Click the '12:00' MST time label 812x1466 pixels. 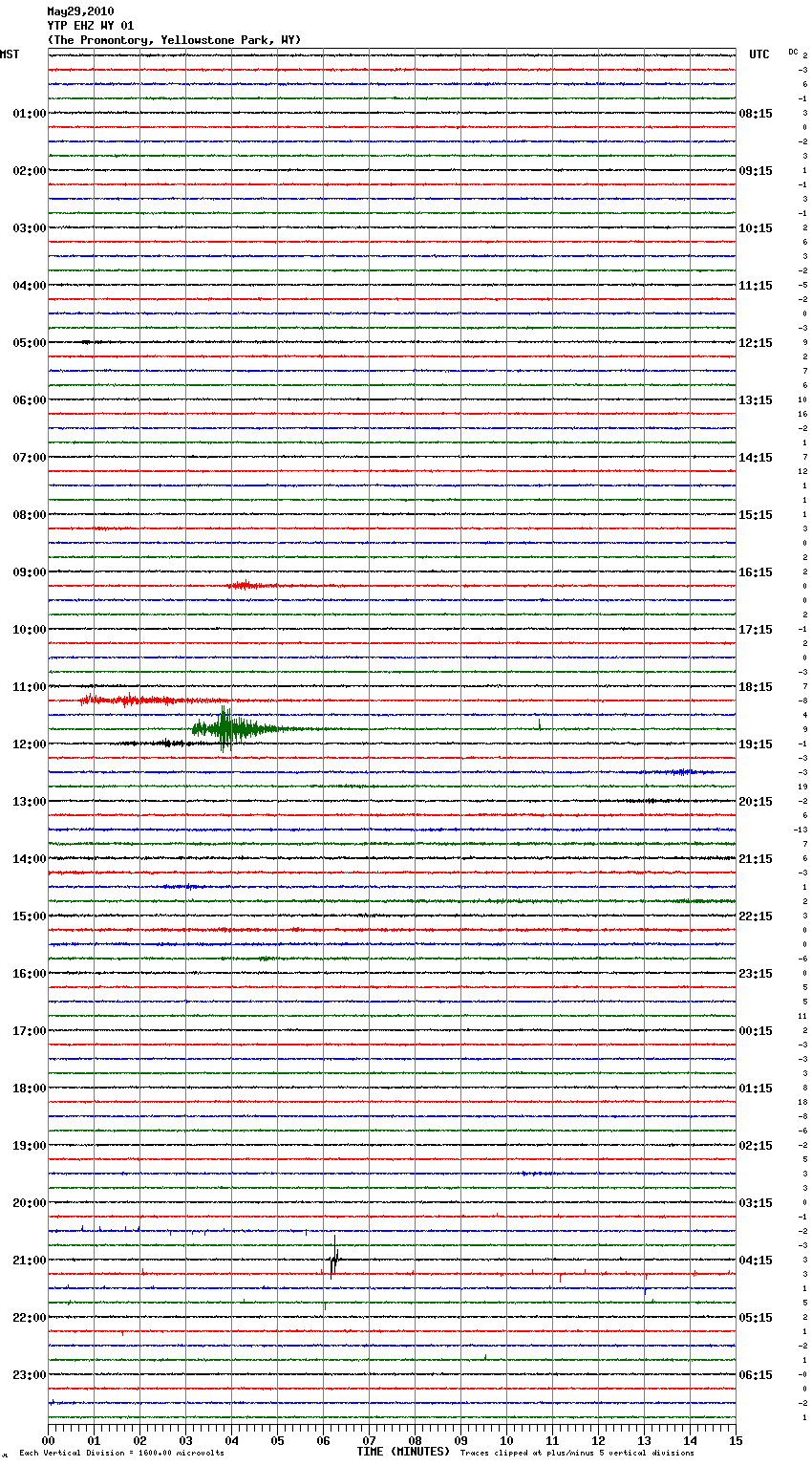click(x=29, y=744)
